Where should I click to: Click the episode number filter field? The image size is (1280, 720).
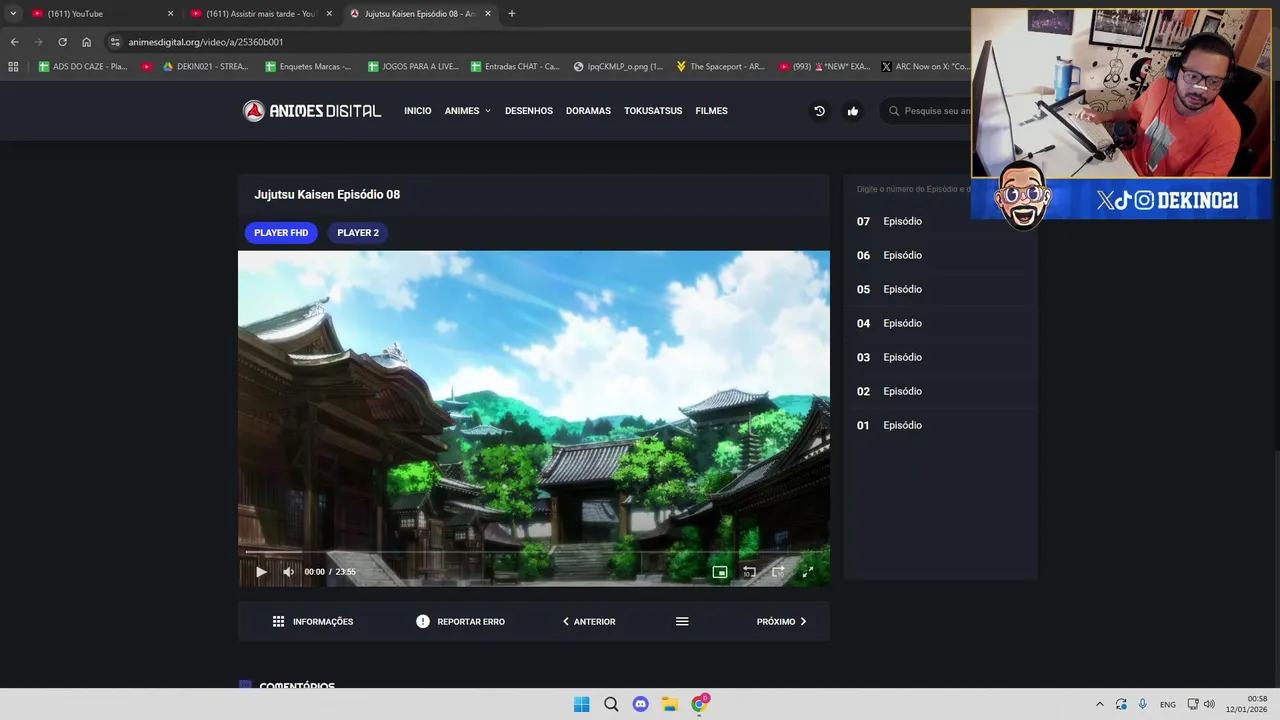pyautogui.click(x=913, y=189)
